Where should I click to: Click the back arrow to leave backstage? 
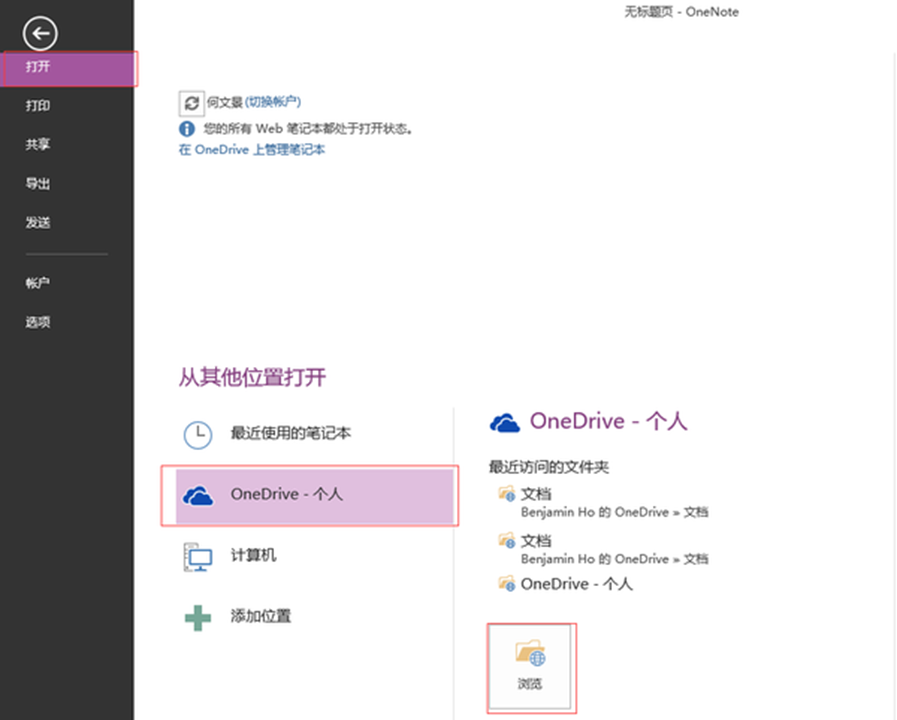(40, 33)
